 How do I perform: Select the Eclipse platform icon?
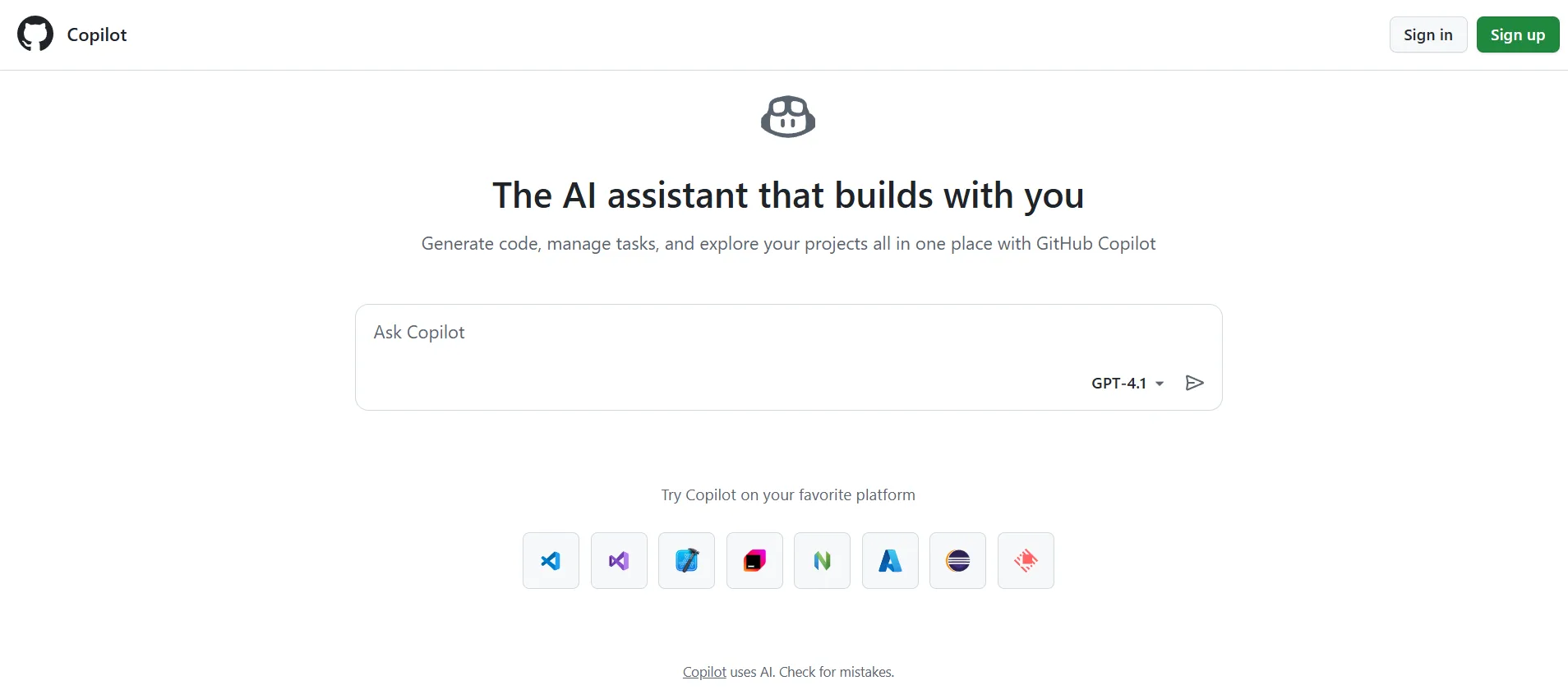pos(957,561)
